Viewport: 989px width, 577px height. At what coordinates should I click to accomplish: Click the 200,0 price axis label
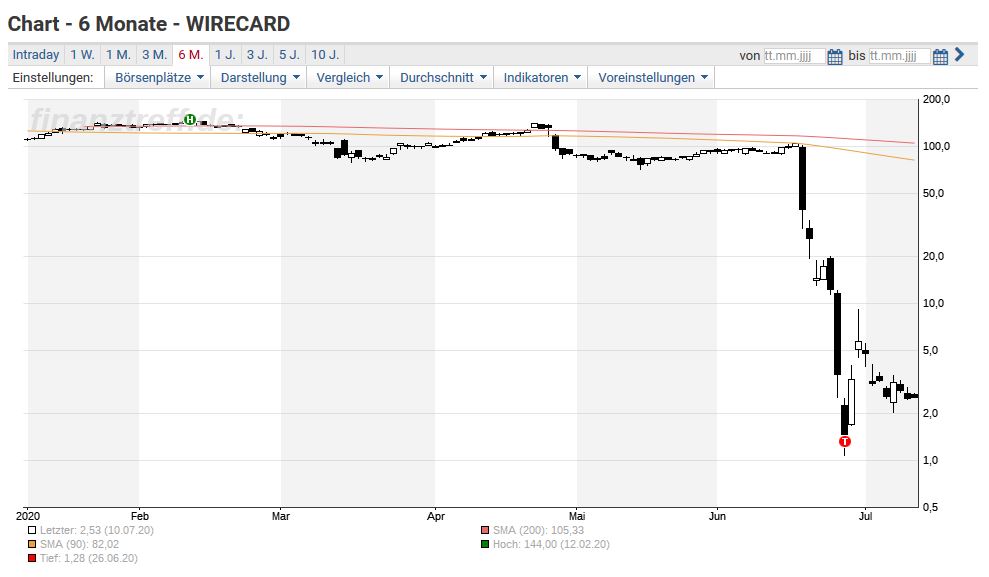click(936, 99)
